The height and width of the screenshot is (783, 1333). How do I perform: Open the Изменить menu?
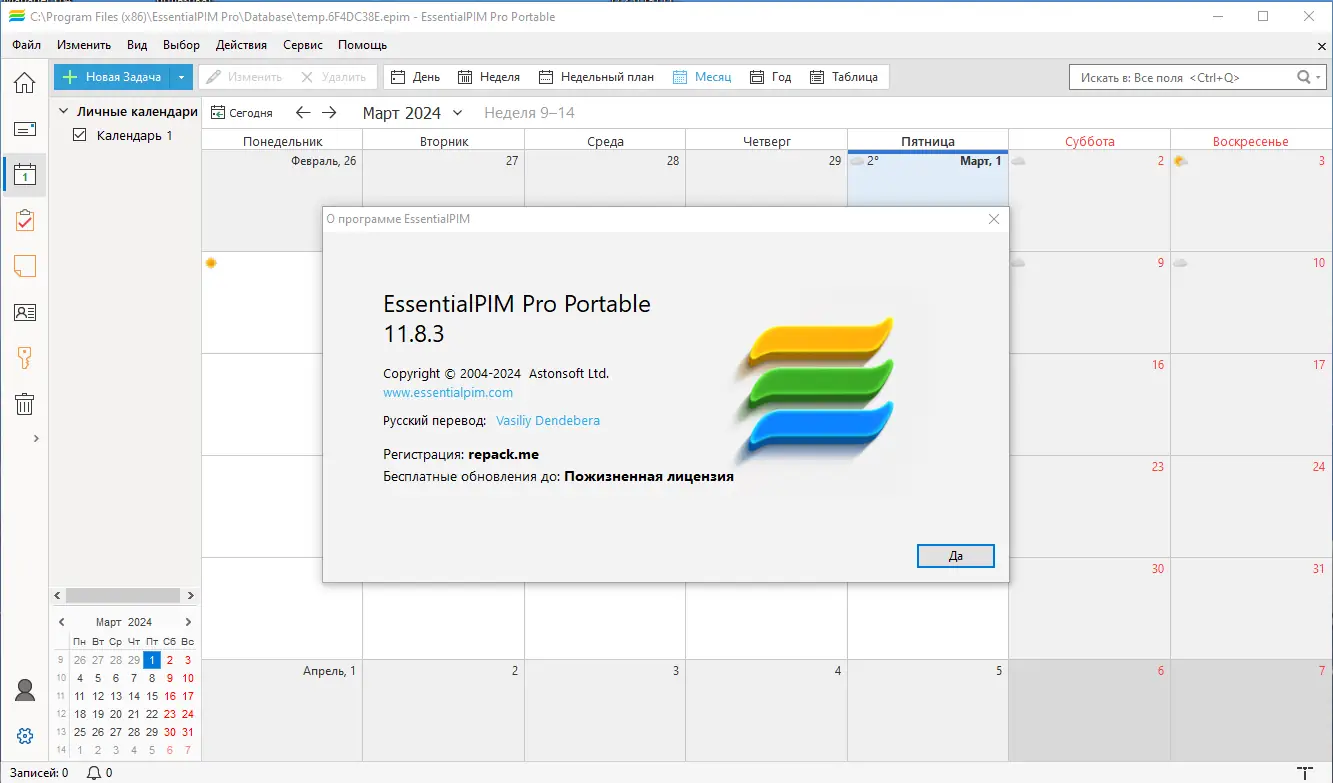click(x=84, y=45)
